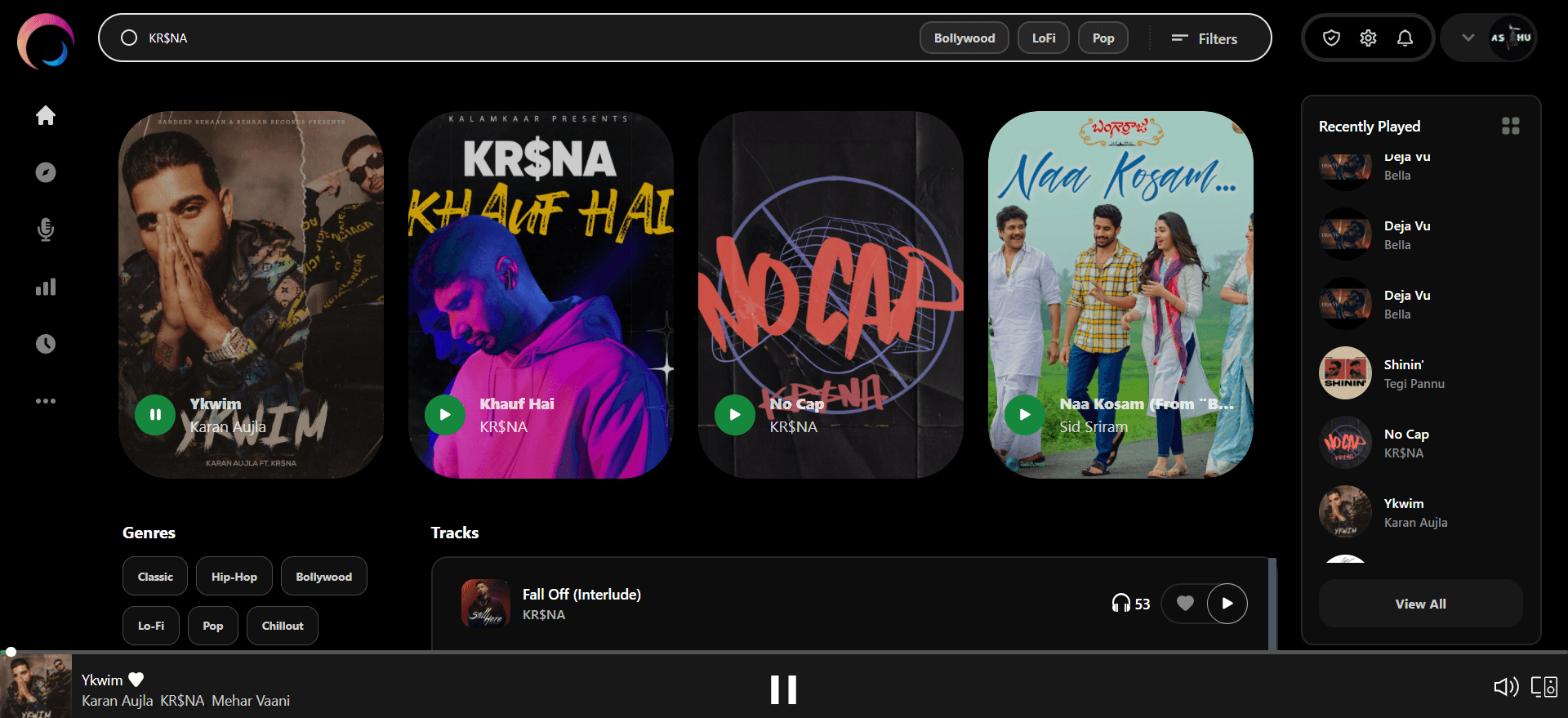Choose the Lo-Fi genre
The width and height of the screenshot is (1568, 718).
point(151,626)
